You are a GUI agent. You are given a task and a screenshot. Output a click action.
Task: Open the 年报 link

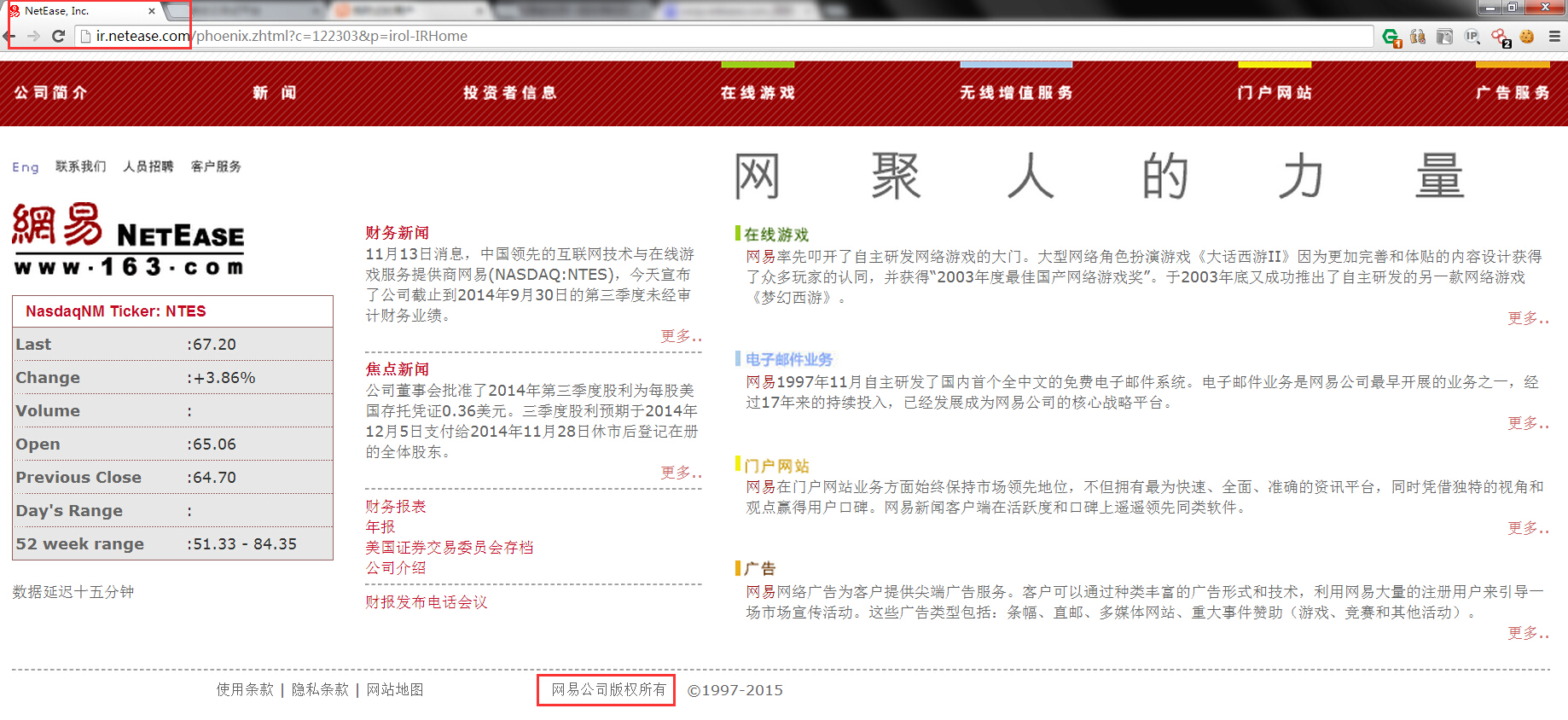(380, 527)
